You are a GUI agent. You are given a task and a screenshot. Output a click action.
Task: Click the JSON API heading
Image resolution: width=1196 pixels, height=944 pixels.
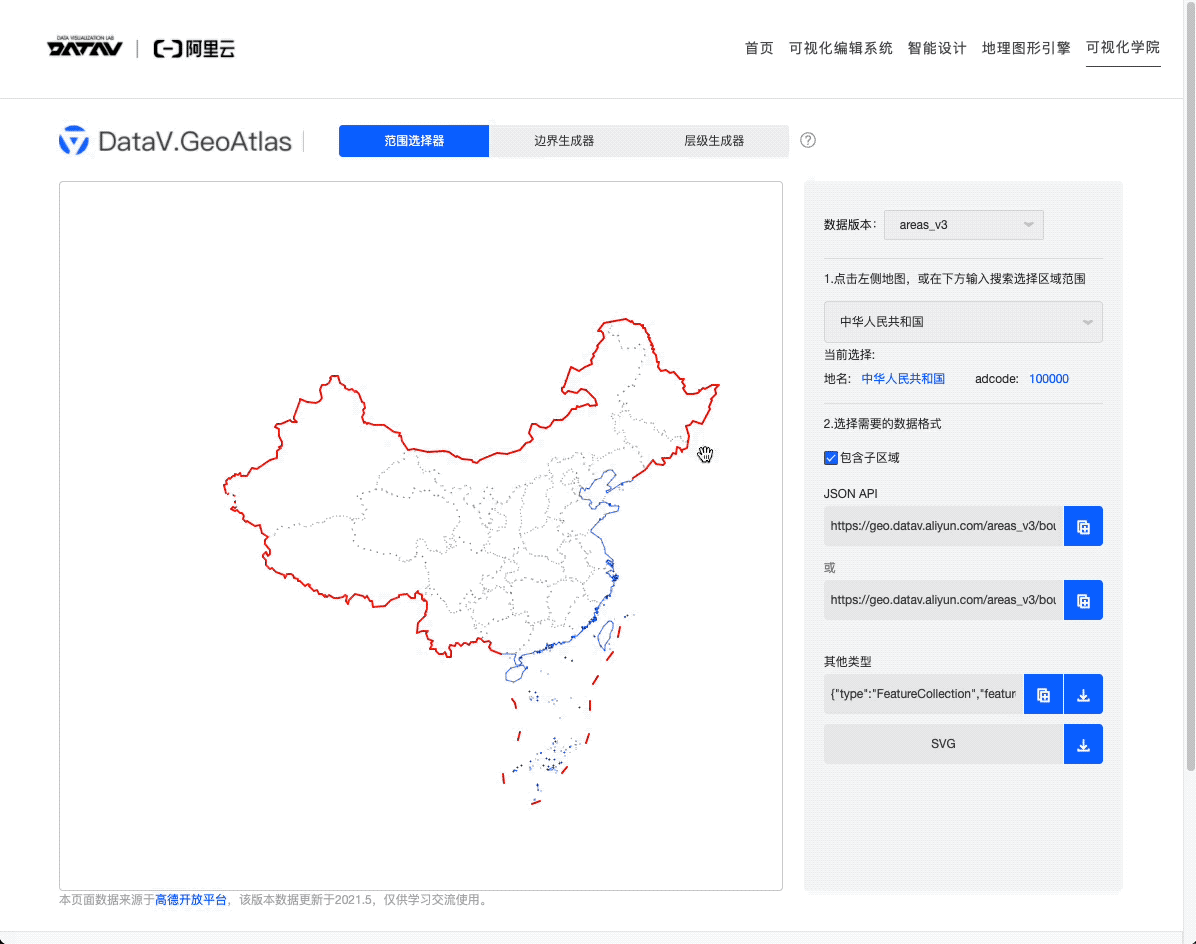(850, 494)
